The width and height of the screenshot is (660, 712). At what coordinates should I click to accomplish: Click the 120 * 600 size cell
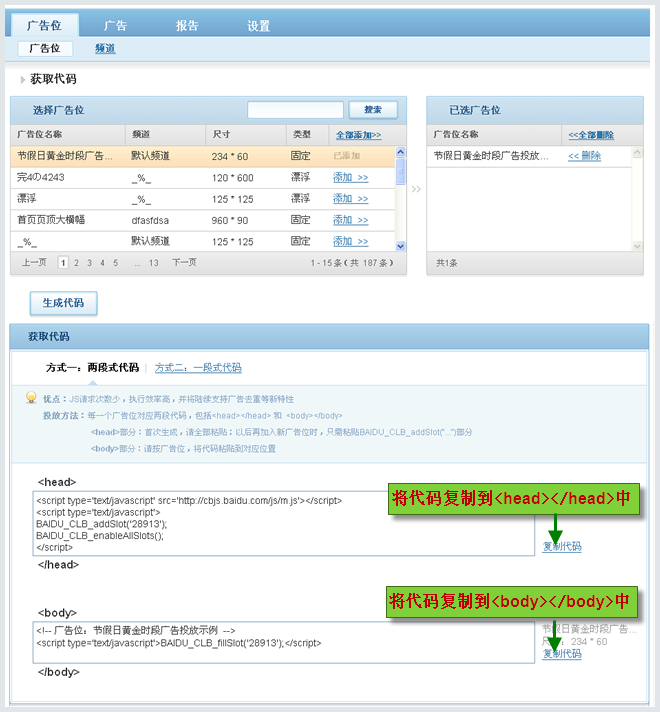(x=233, y=178)
